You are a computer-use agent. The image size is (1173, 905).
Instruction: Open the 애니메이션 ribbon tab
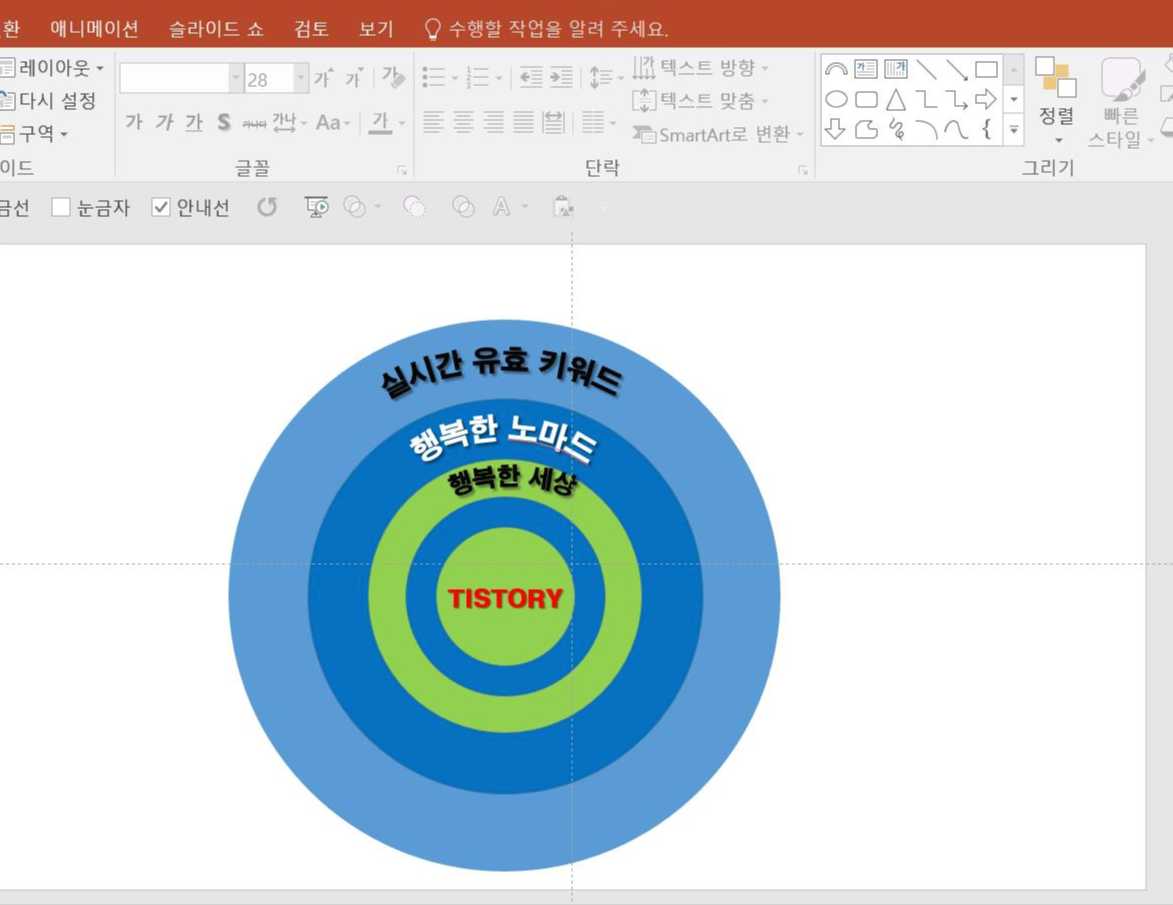94,28
